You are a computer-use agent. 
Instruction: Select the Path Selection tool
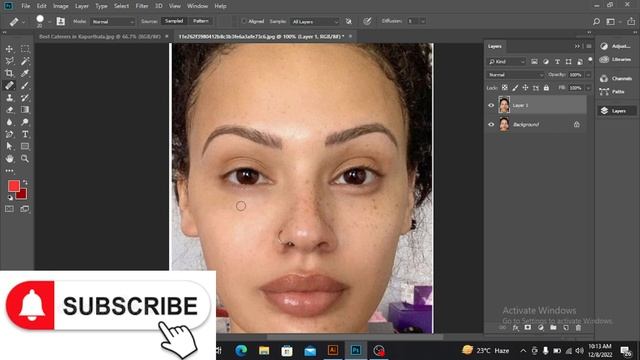tap(9, 146)
